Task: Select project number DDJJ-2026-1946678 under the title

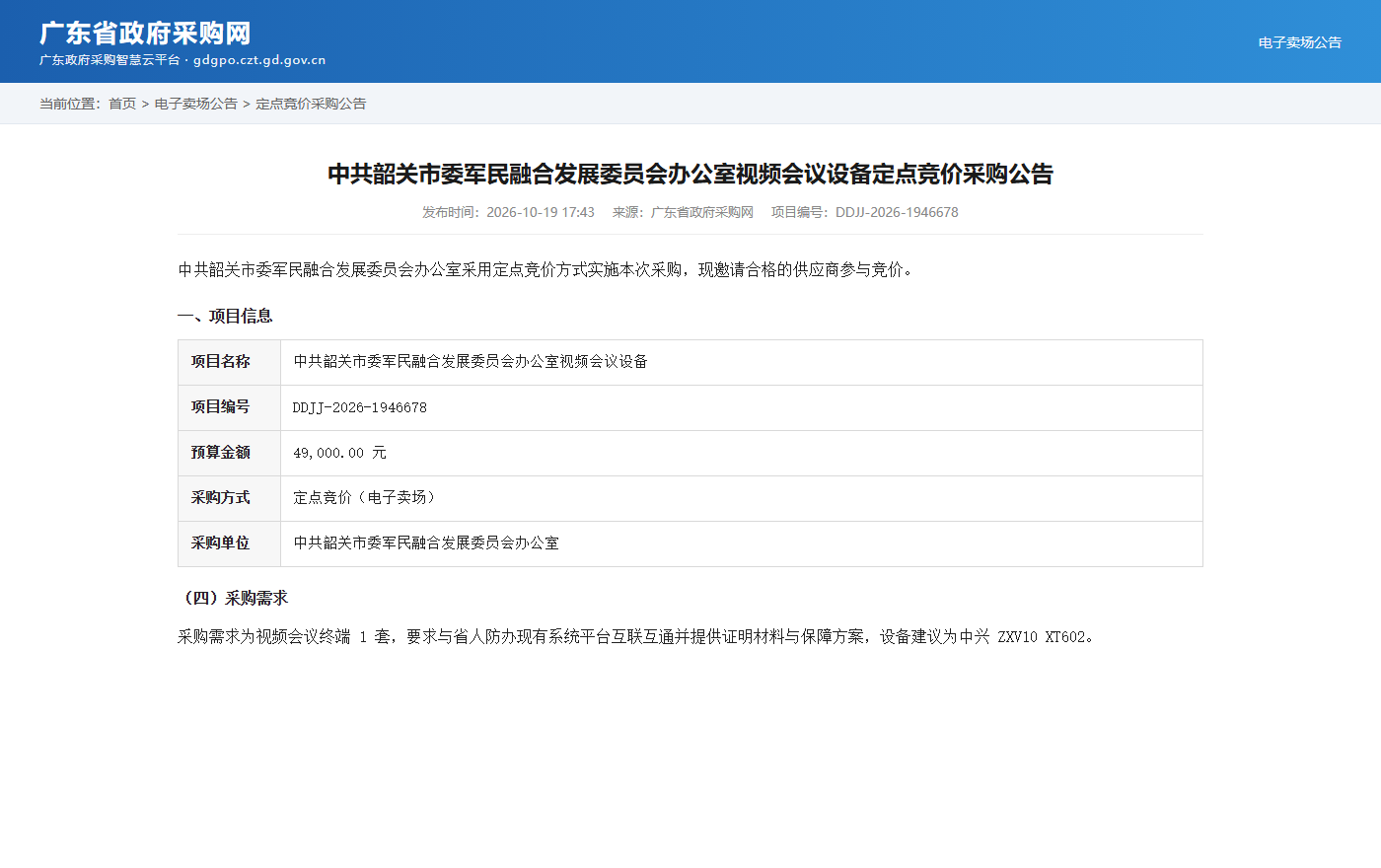Action: click(x=865, y=212)
